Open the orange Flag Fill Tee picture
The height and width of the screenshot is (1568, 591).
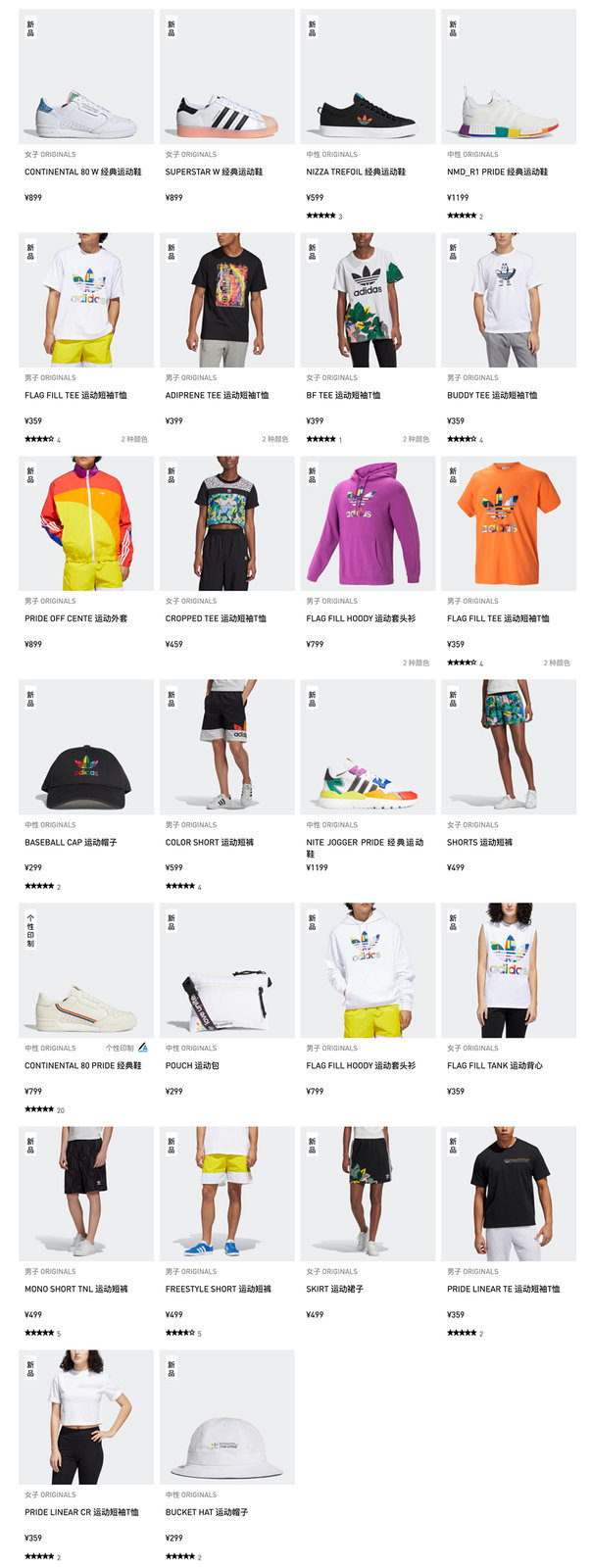coord(509,524)
